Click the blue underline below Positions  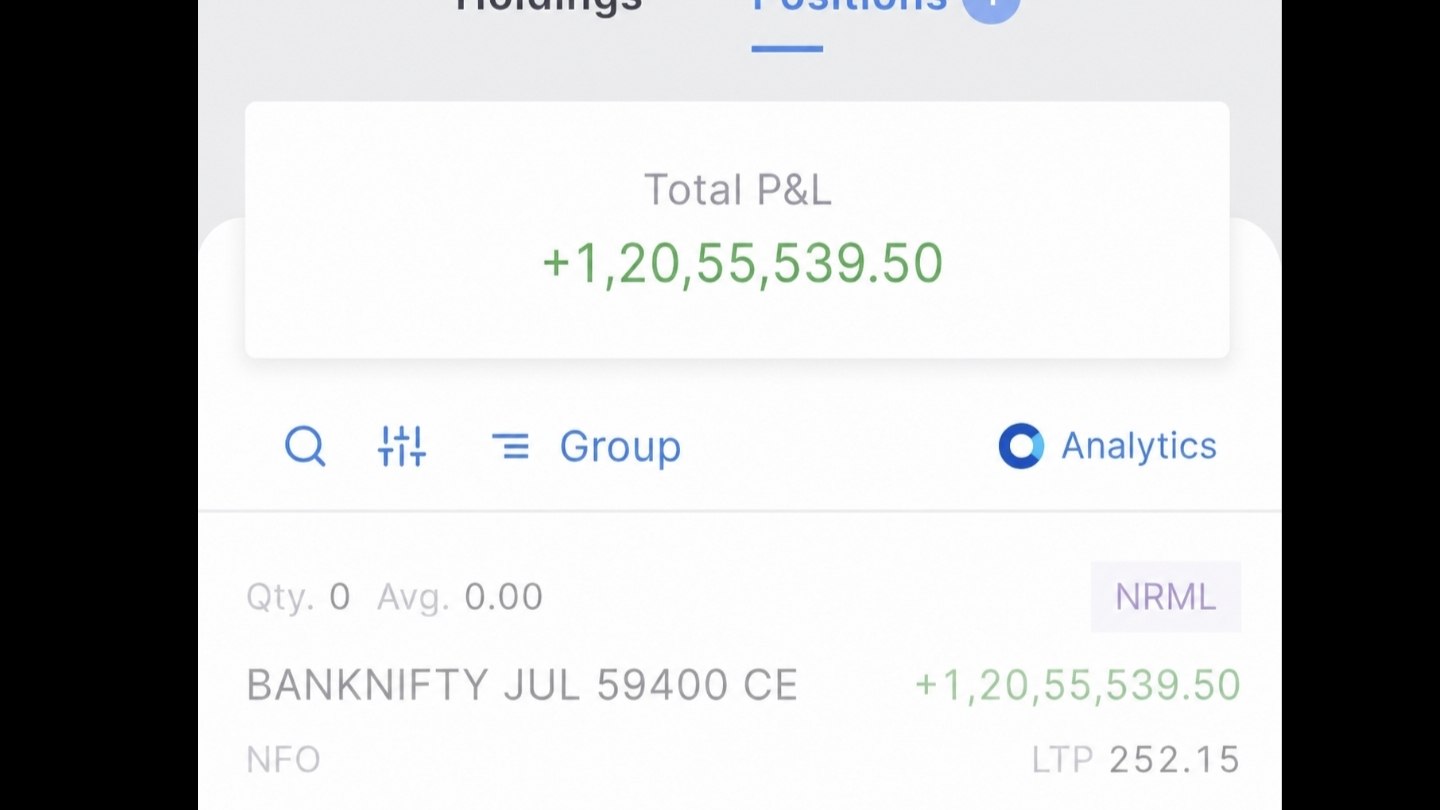pyautogui.click(x=787, y=48)
